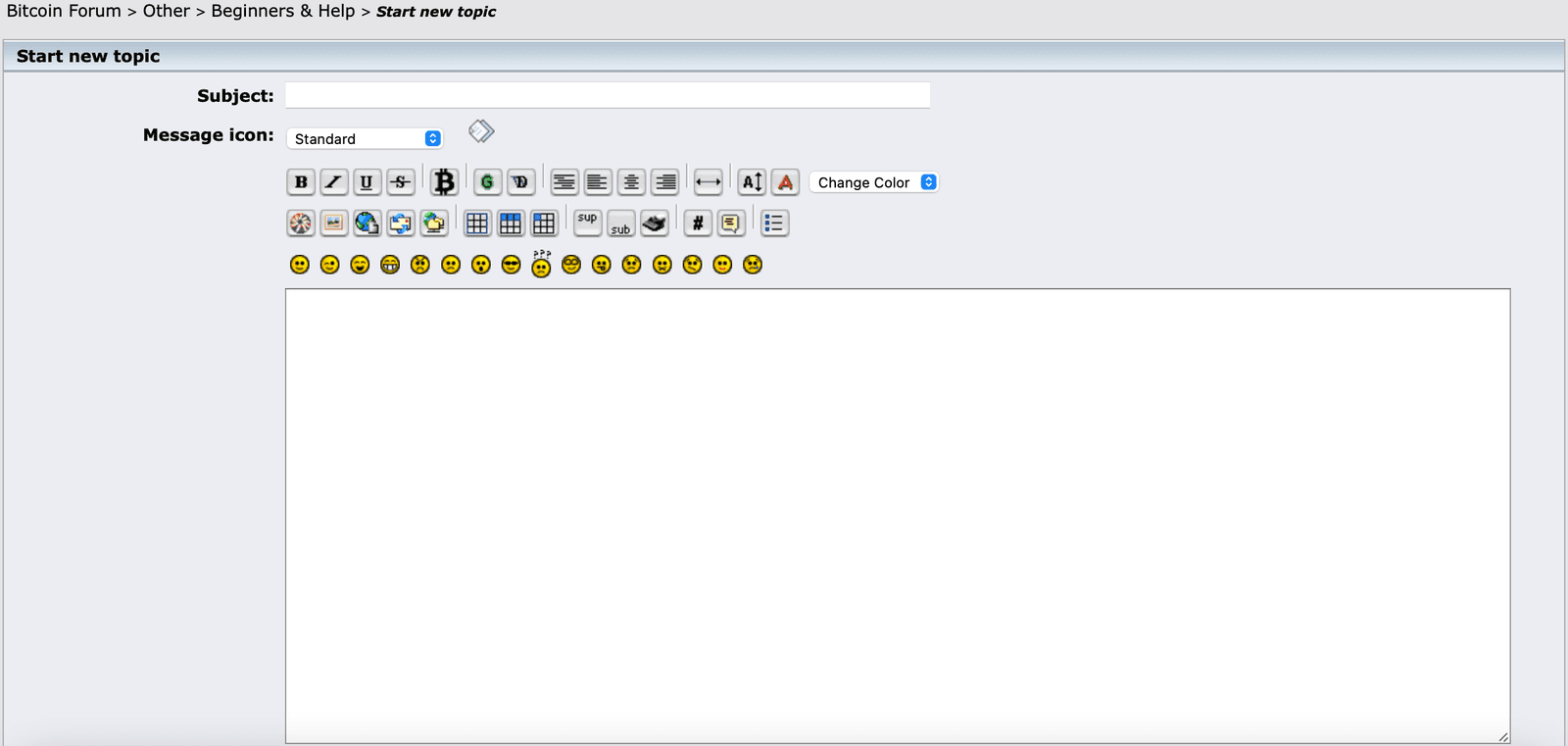This screenshot has height=746, width=1568.
Task: Center the text
Action: tap(631, 182)
